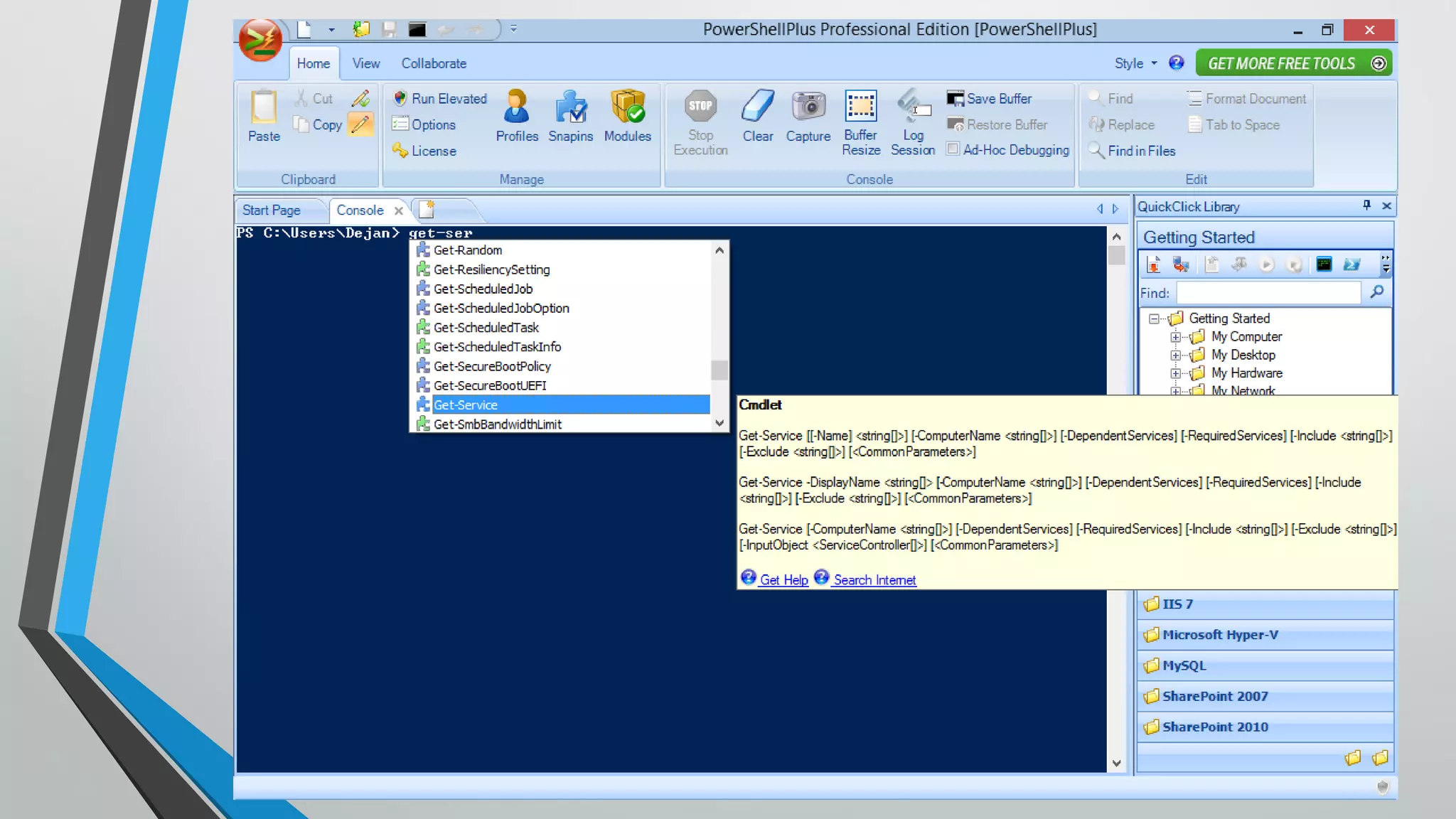1456x819 pixels.
Task: Enable the Ad-Hoc Debugging checkbox
Action: 953,149
